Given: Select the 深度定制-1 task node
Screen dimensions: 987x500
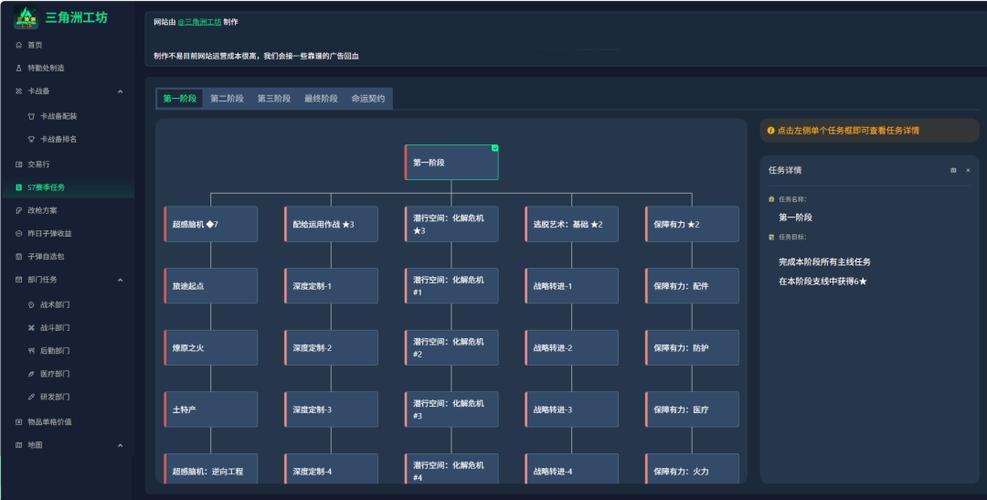Looking at the screenshot, I should coord(331,286).
